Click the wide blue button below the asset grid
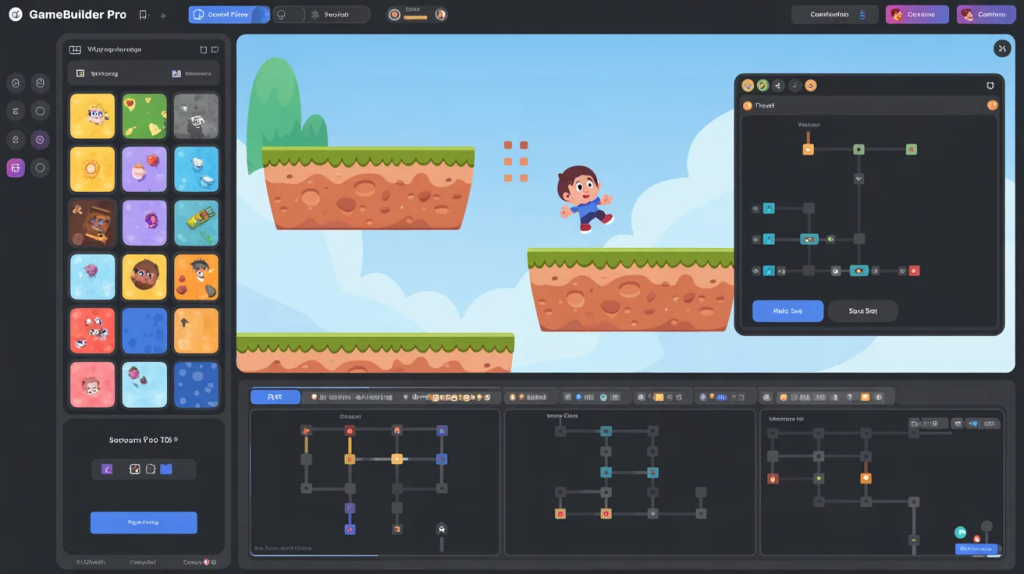Image resolution: width=1024 pixels, height=574 pixels. pos(143,522)
